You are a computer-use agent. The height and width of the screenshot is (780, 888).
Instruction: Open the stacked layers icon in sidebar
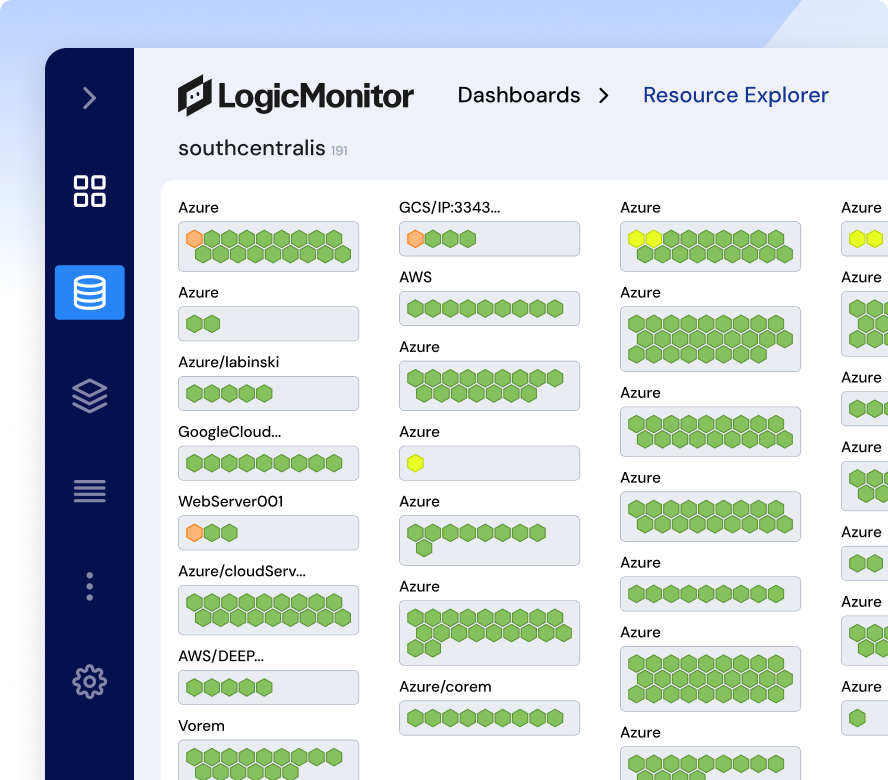tap(89, 395)
